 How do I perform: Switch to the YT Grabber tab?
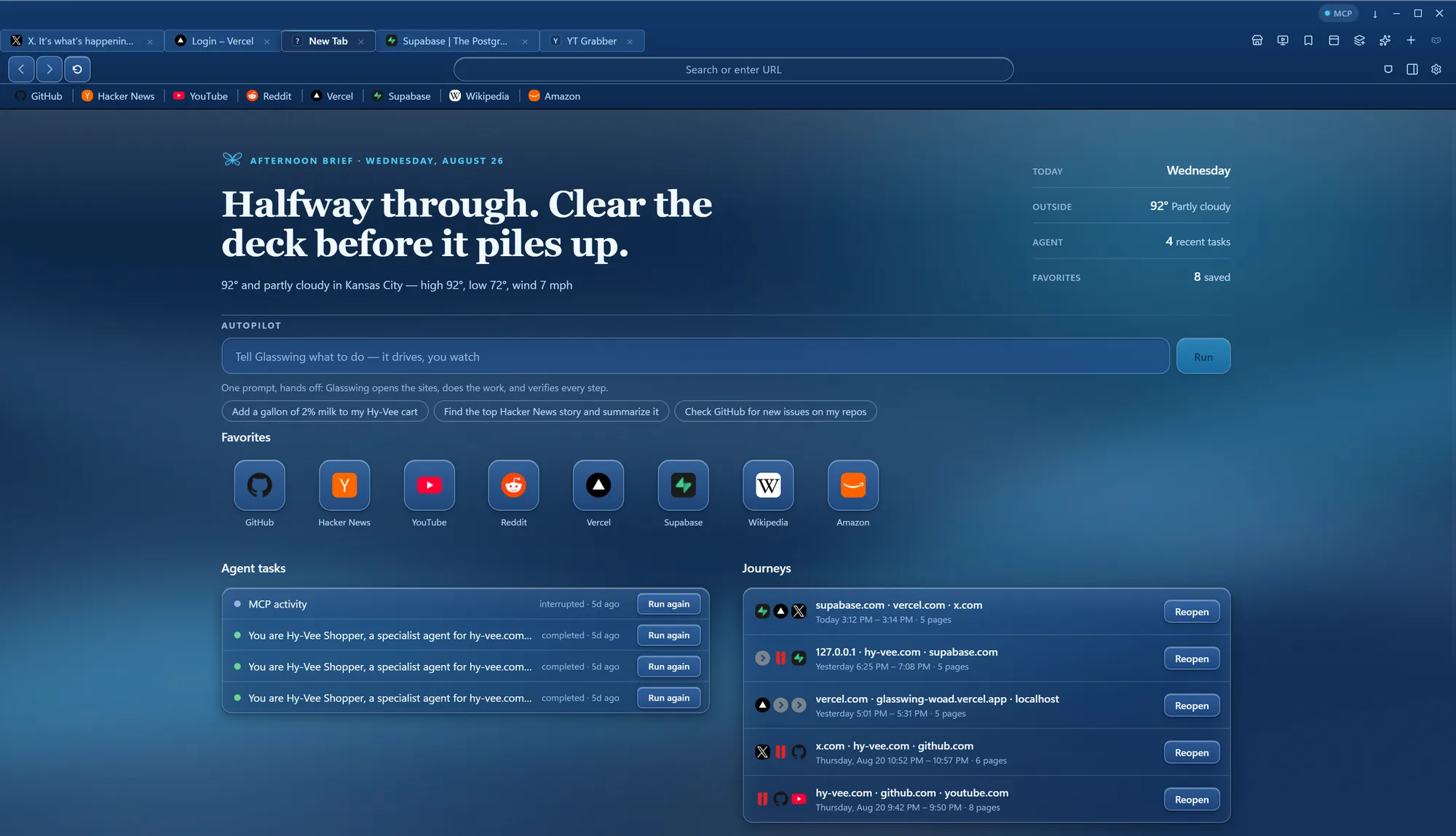[x=591, y=41]
